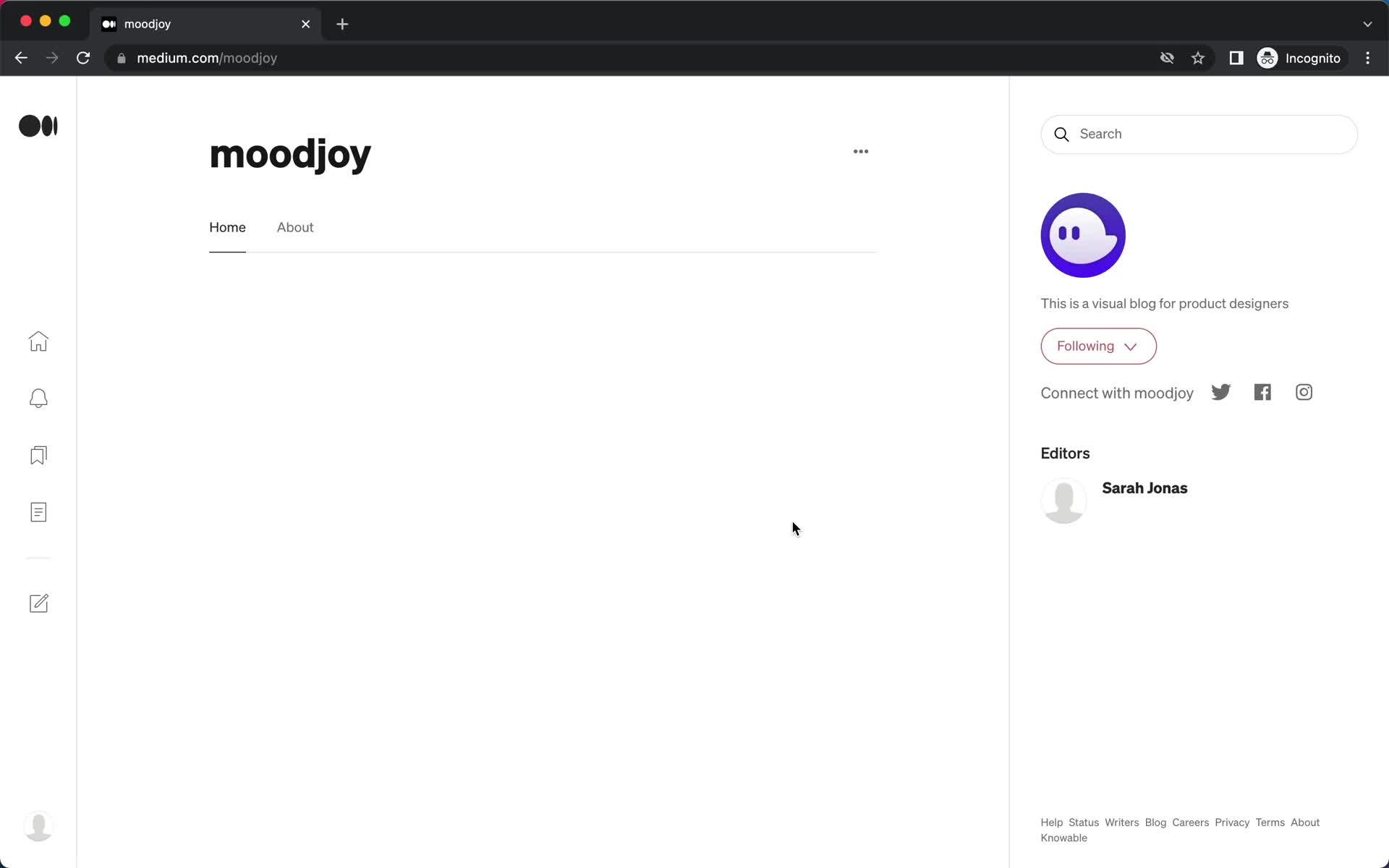Click the Medium home icon in sidebar
The image size is (1389, 868).
tap(38, 341)
